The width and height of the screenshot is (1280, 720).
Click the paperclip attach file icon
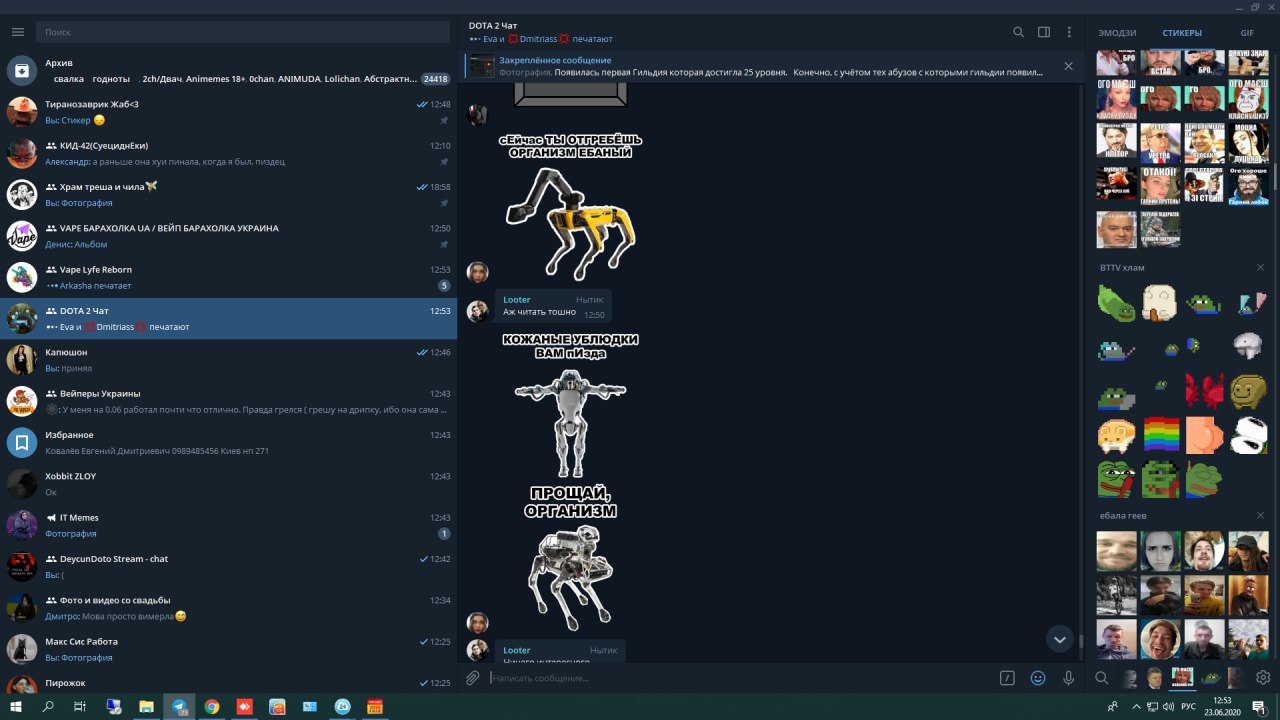coord(473,678)
